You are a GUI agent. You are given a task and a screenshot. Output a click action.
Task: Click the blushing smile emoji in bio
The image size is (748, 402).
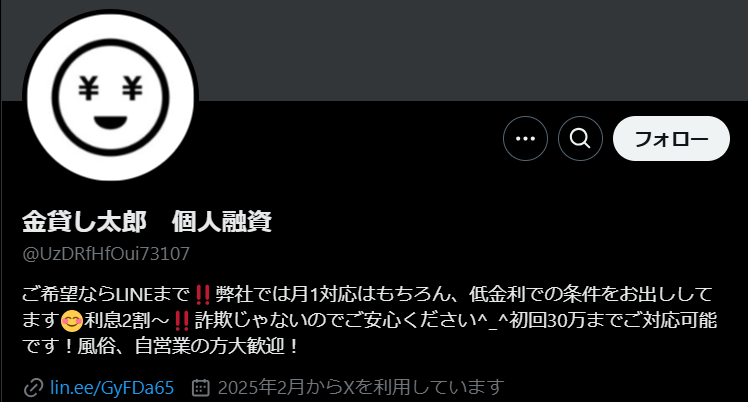click(x=72, y=320)
